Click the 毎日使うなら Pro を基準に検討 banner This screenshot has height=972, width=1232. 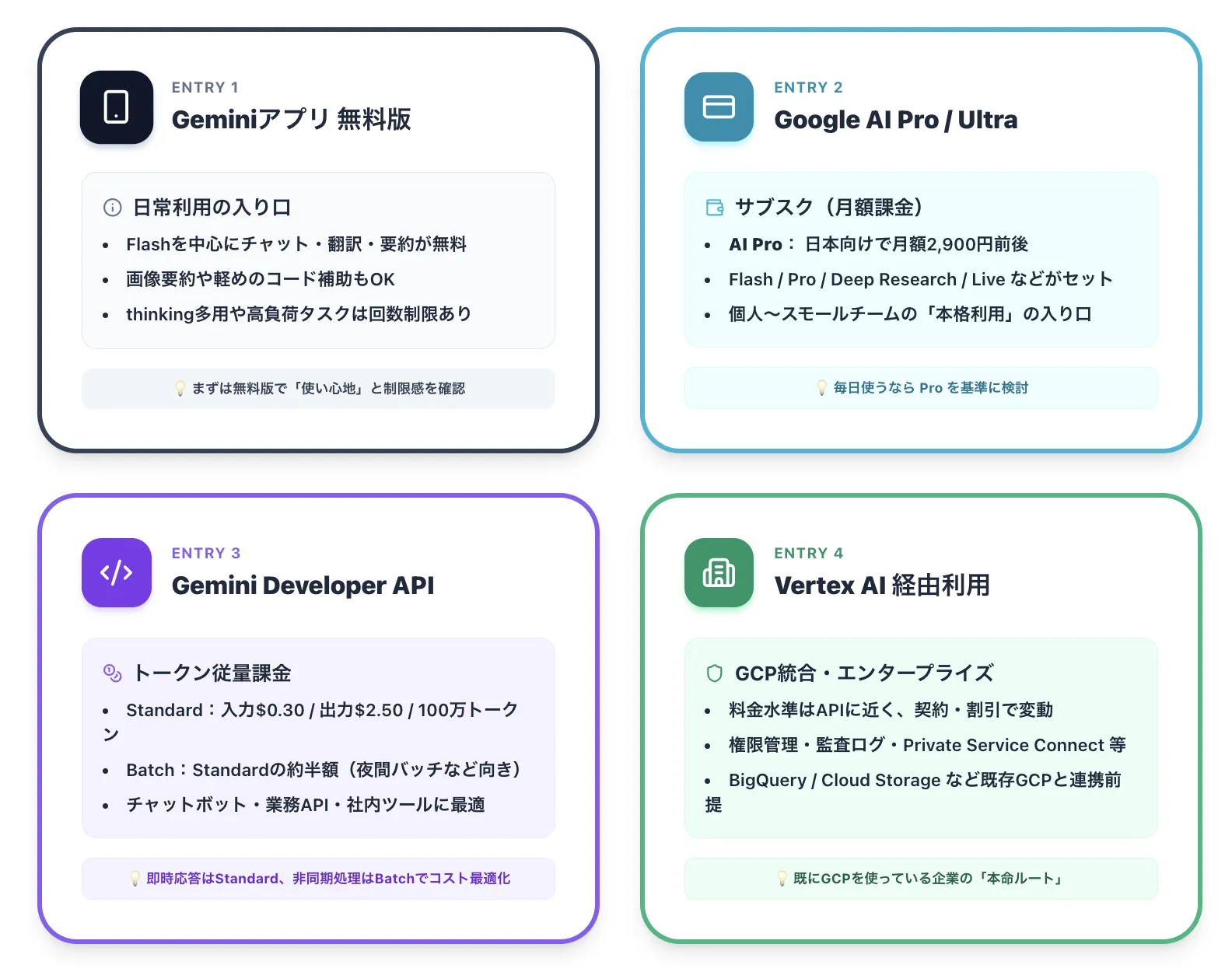click(921, 387)
